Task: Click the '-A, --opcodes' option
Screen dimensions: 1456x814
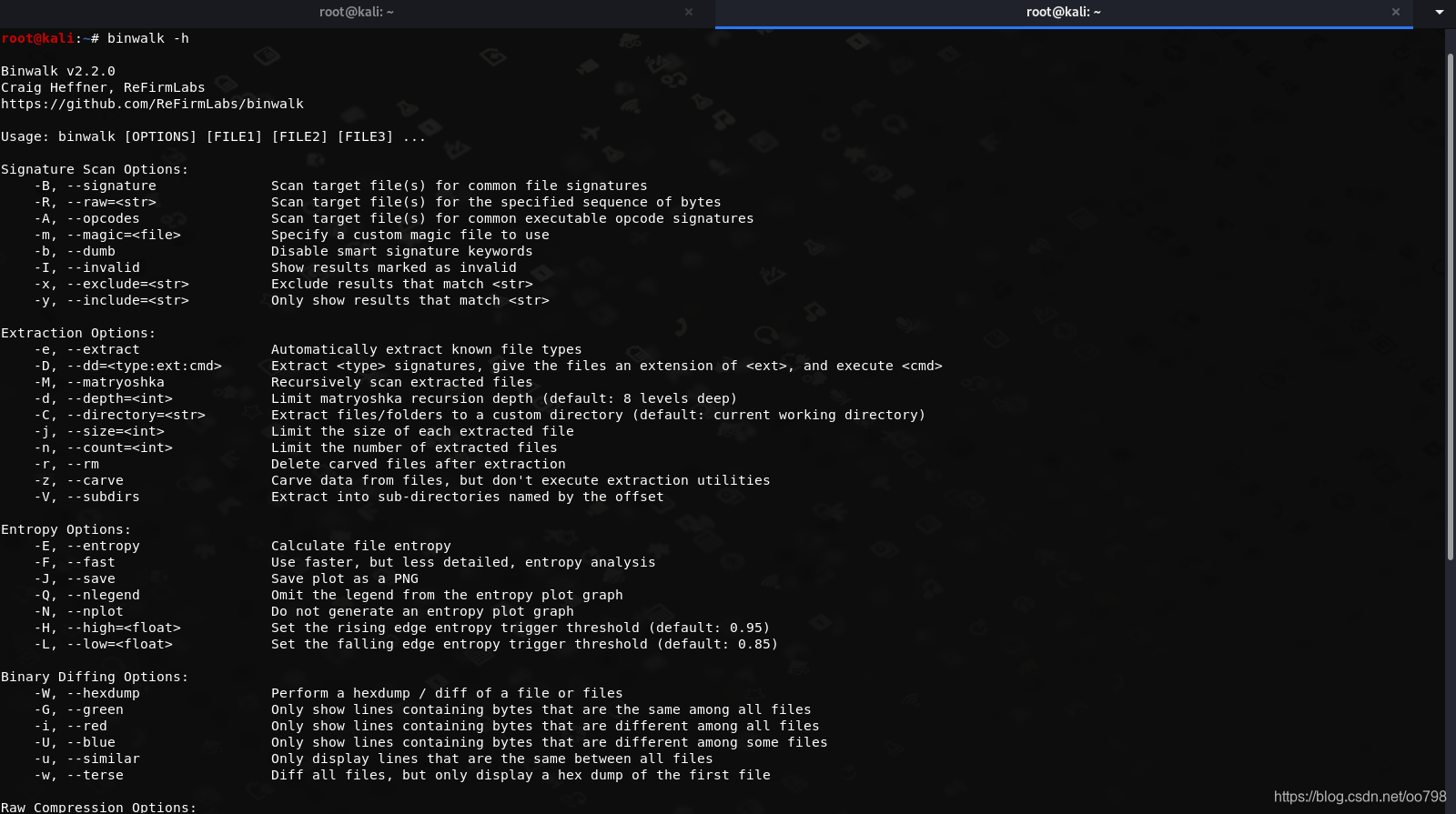Action: tap(87, 218)
